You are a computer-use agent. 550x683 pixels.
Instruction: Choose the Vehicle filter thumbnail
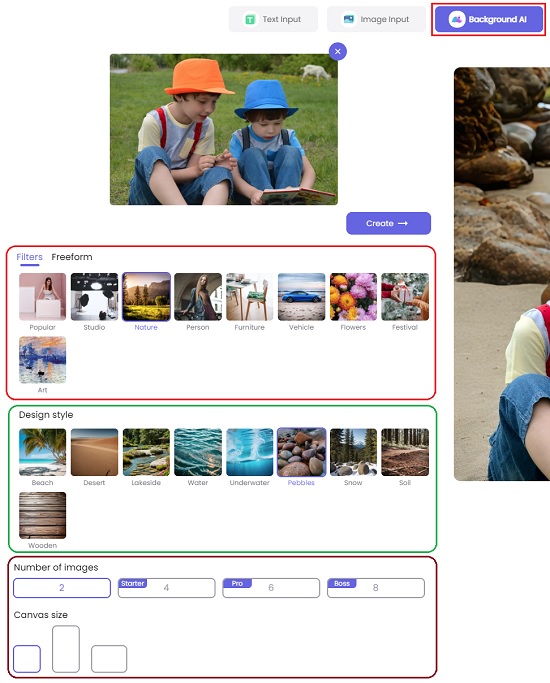pyautogui.click(x=301, y=297)
